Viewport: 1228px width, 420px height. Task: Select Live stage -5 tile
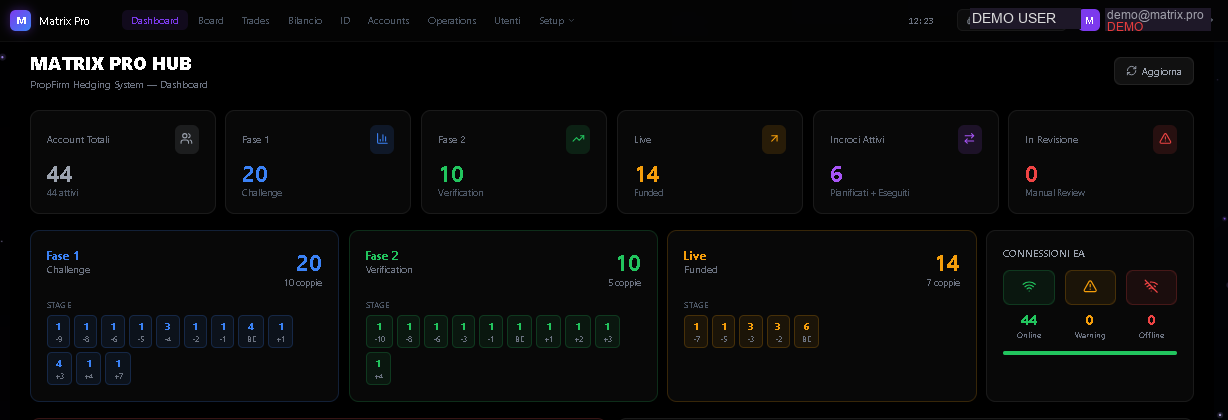click(x=724, y=332)
